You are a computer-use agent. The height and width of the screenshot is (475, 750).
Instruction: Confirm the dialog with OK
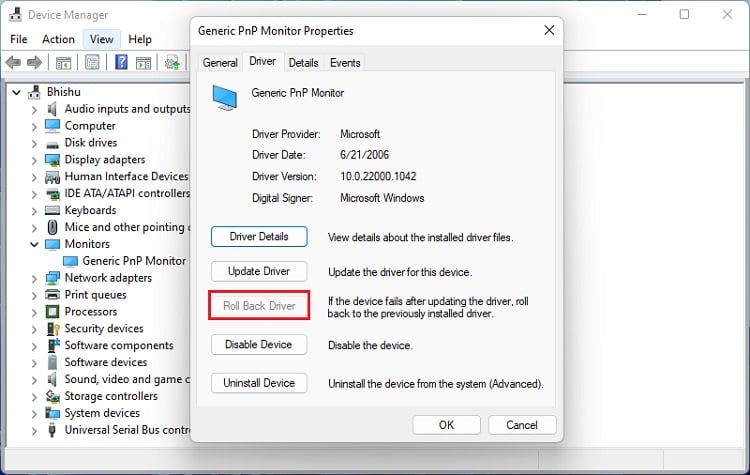[446, 425]
